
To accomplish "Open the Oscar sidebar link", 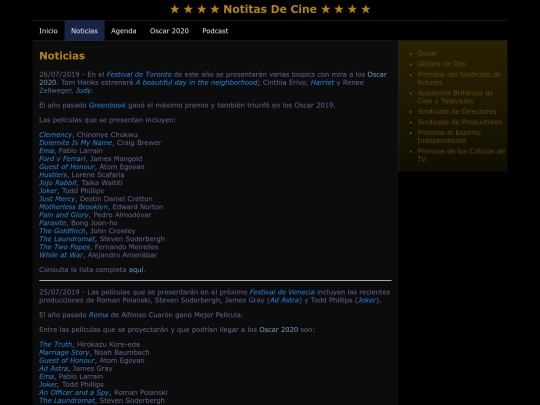I will pos(427,53).
